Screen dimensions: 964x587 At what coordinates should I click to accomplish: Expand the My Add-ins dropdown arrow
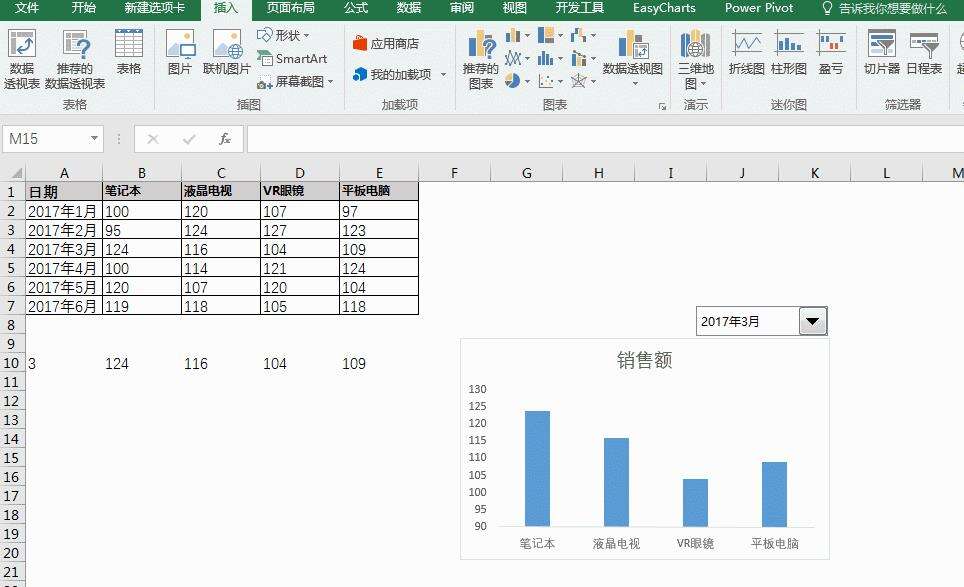click(443, 75)
